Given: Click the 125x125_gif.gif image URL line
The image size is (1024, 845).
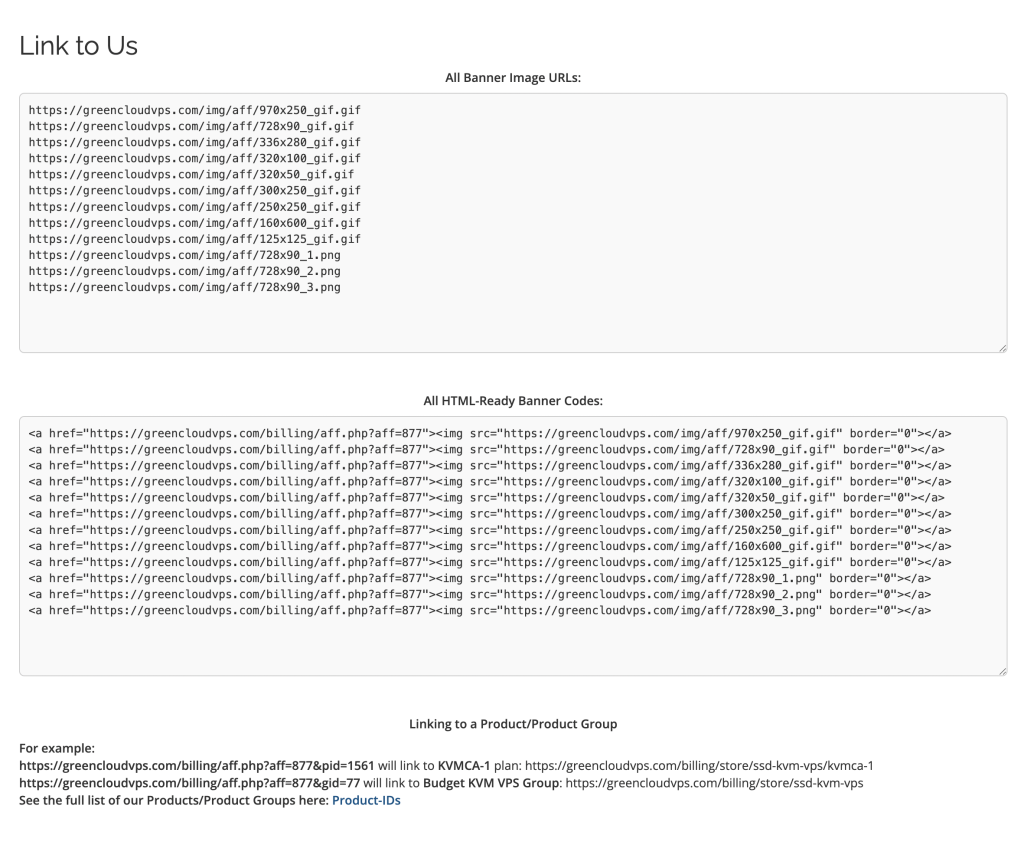Looking at the screenshot, I should click(x=195, y=239).
